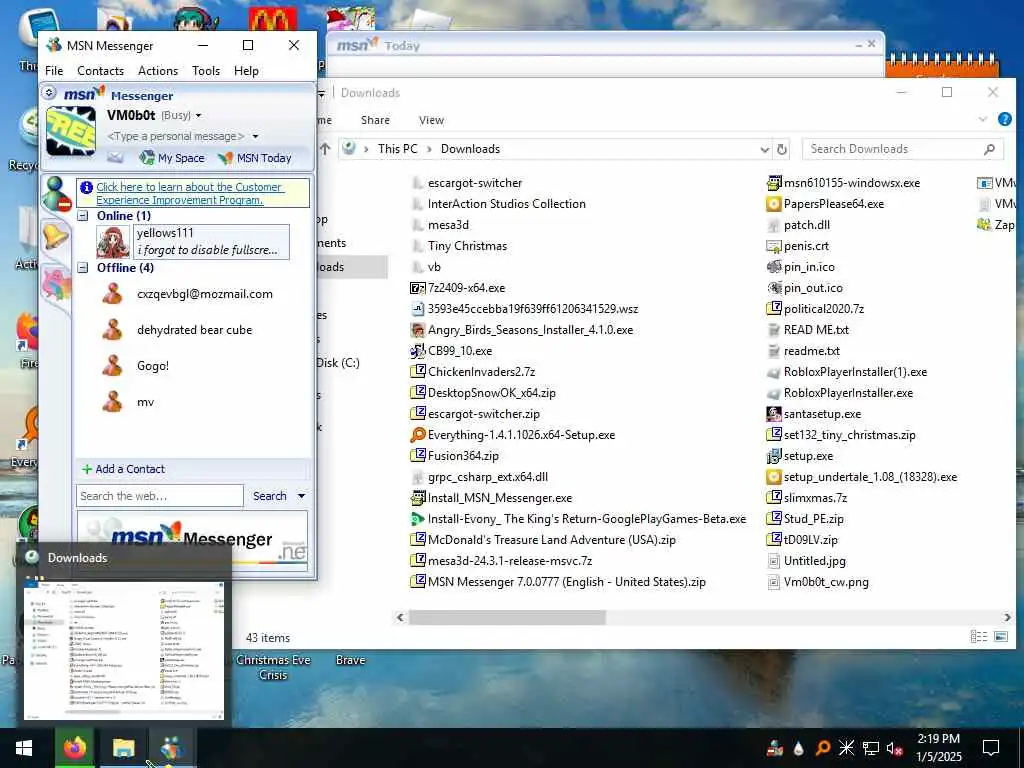This screenshot has height=768, width=1024.
Task: Switch to the Share ribbon tab in Explorer
Action: [376, 120]
